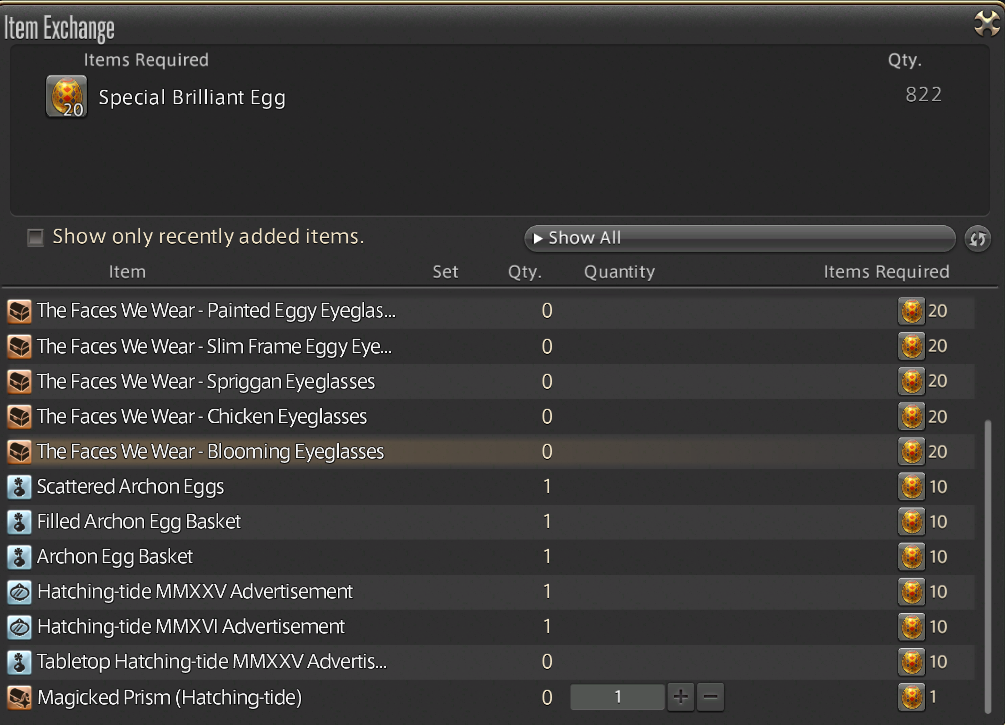The image size is (1005, 725).
Task: Click the Items Required column header in list
Action: [886, 272]
